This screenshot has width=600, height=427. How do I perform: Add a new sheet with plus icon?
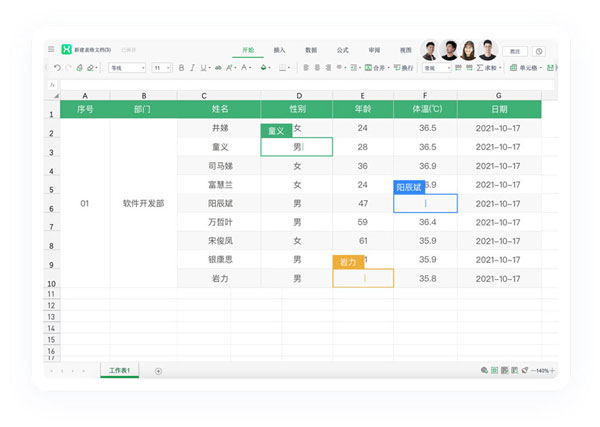158,371
